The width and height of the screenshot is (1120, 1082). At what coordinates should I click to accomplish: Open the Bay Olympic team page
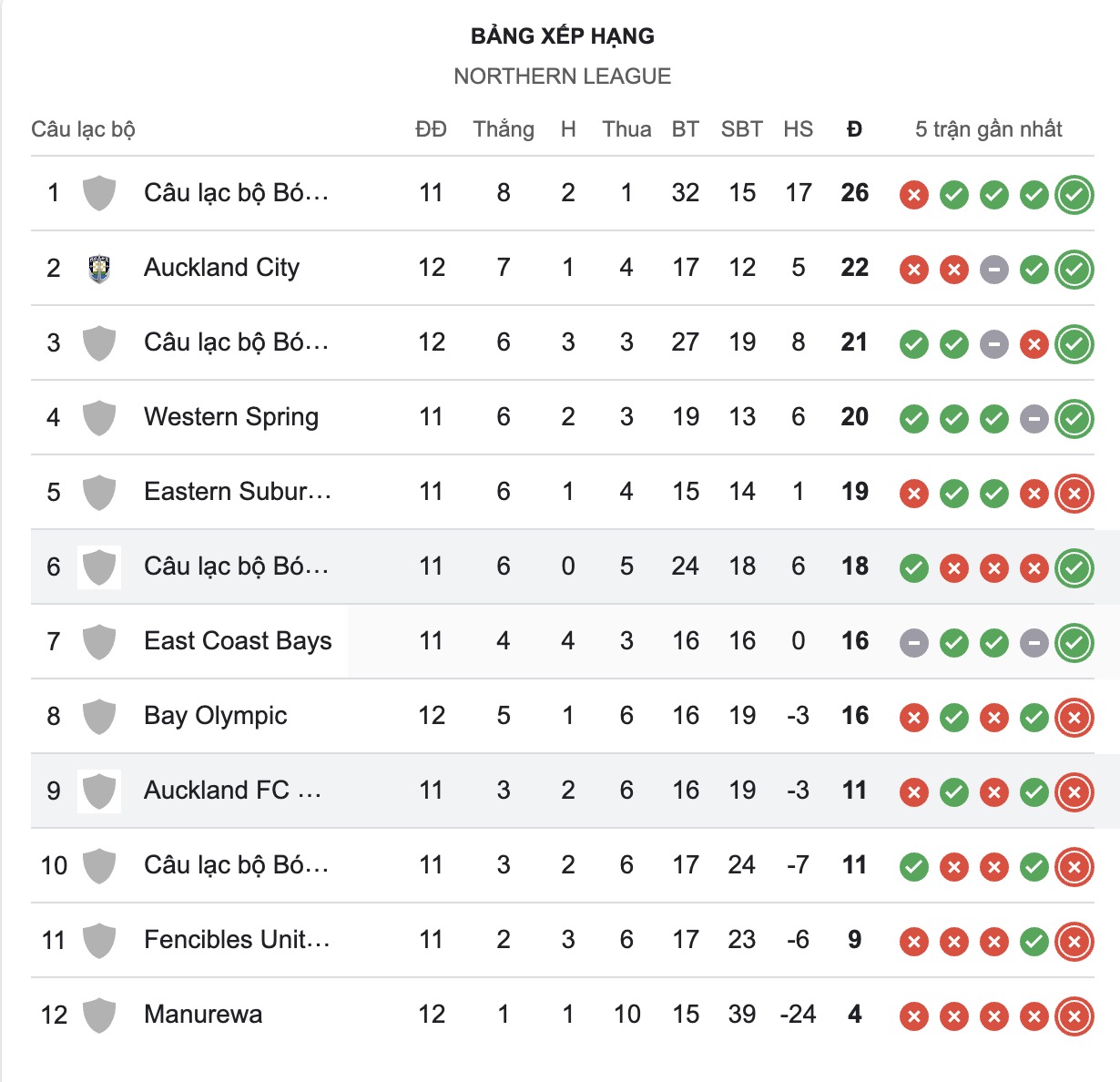[x=214, y=716]
